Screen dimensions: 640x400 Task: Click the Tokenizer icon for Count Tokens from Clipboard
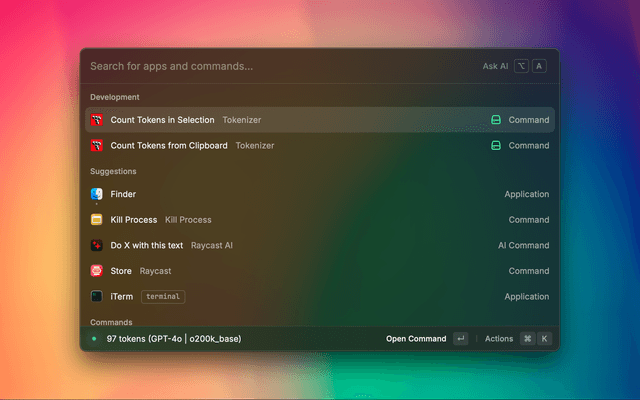97,146
